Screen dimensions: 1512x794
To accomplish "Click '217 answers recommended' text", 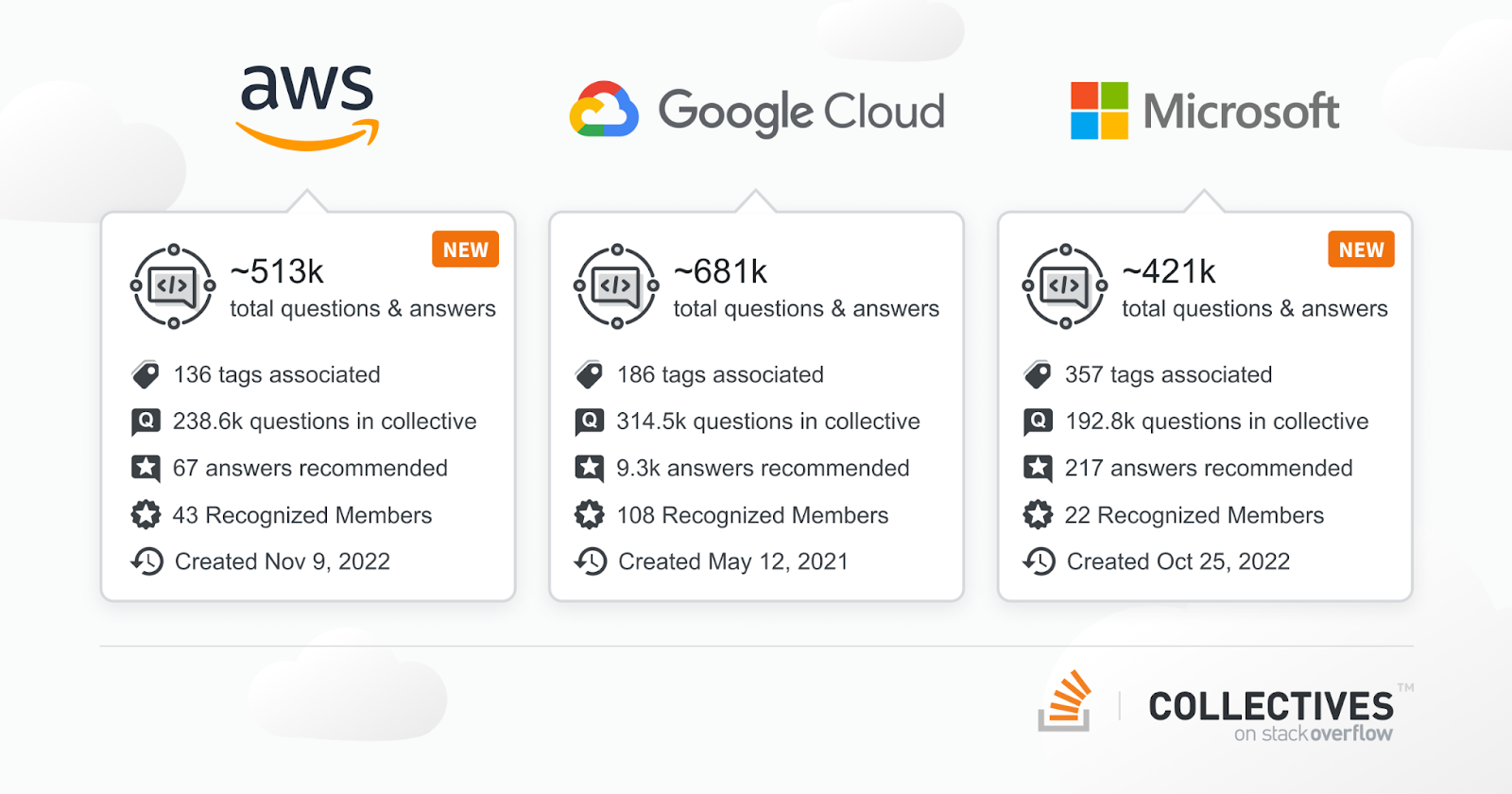I will [x=1209, y=468].
